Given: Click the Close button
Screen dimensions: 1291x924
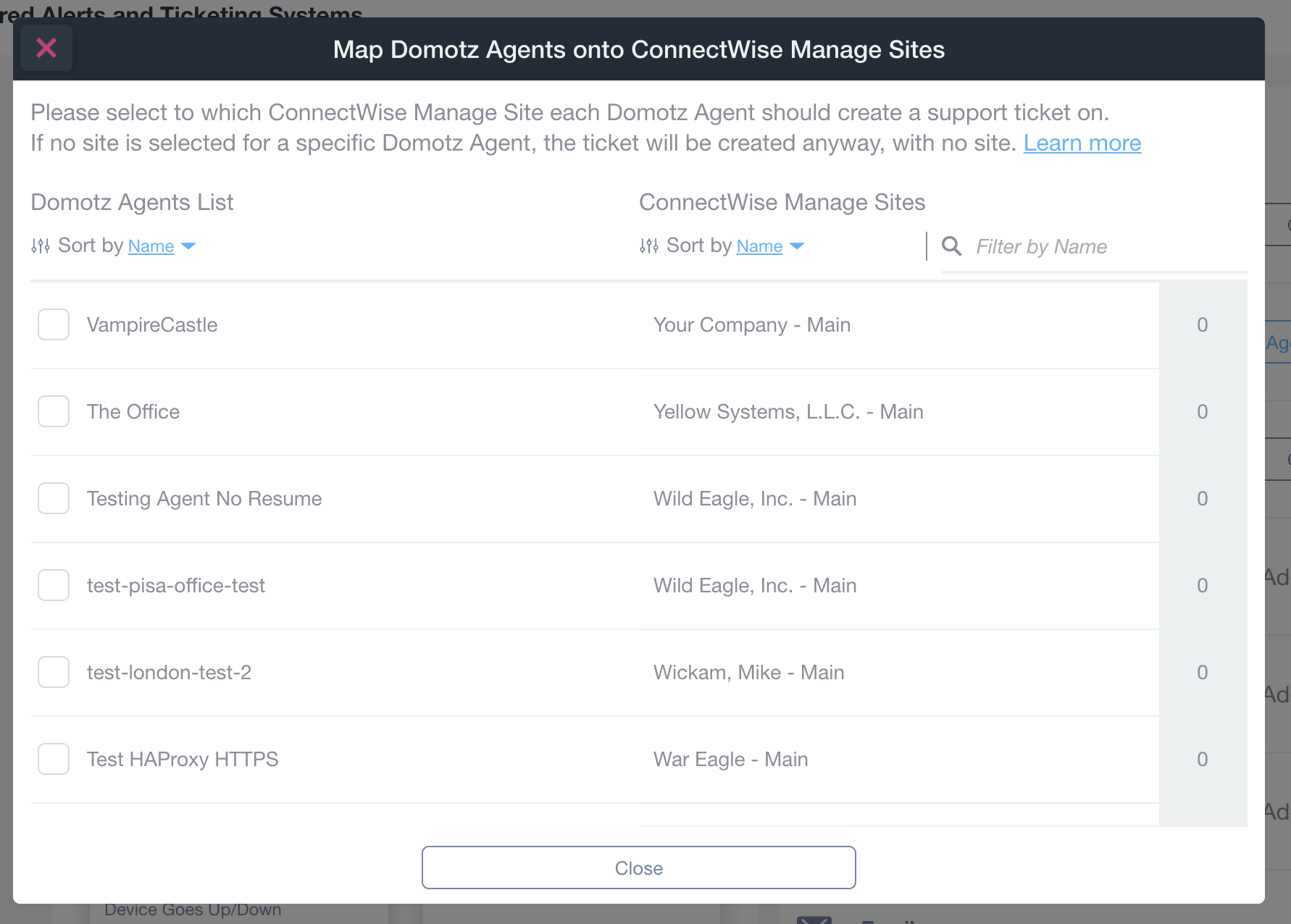Looking at the screenshot, I should pos(639,868).
